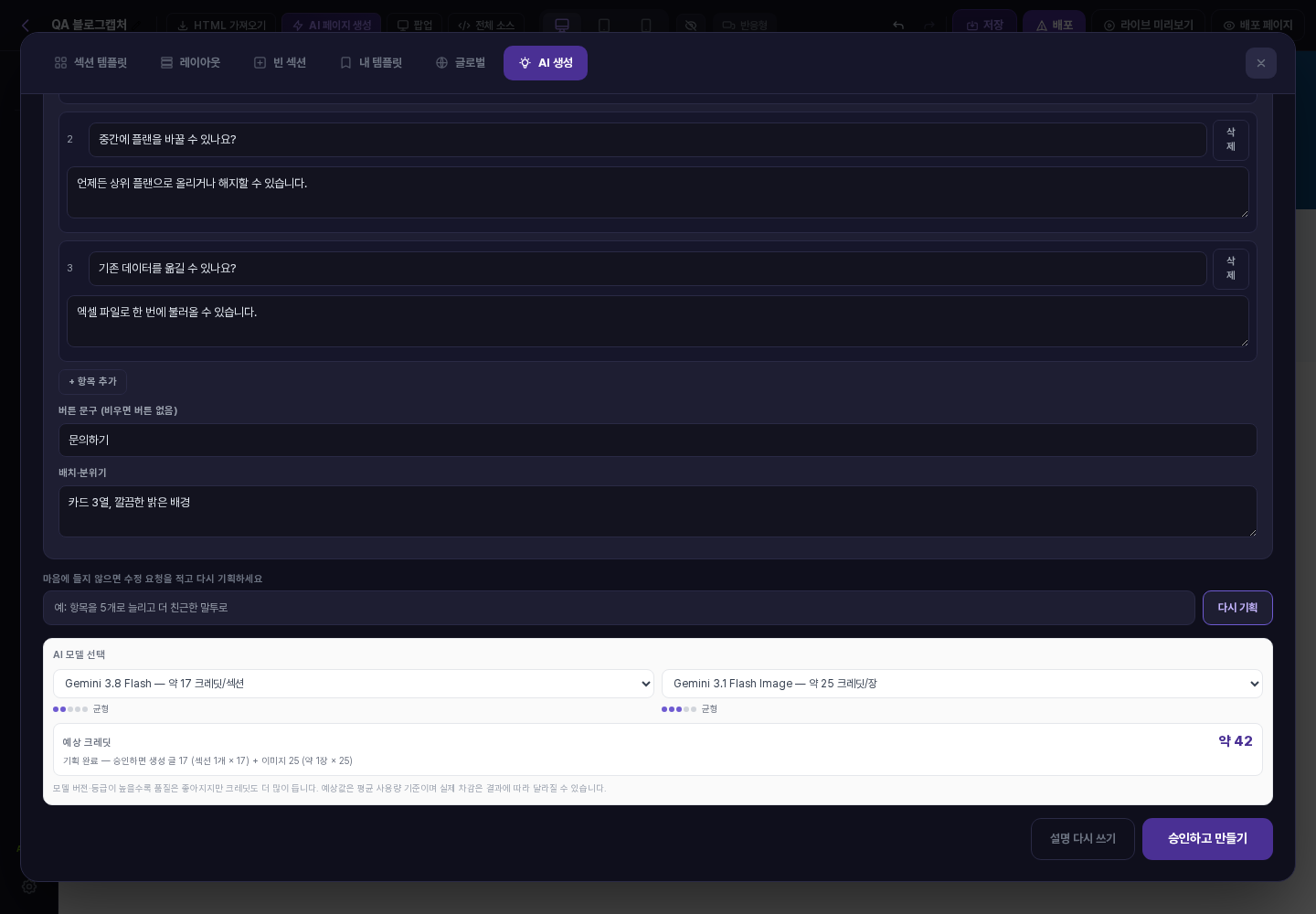Click the 다시 기획 button

coord(1237,608)
